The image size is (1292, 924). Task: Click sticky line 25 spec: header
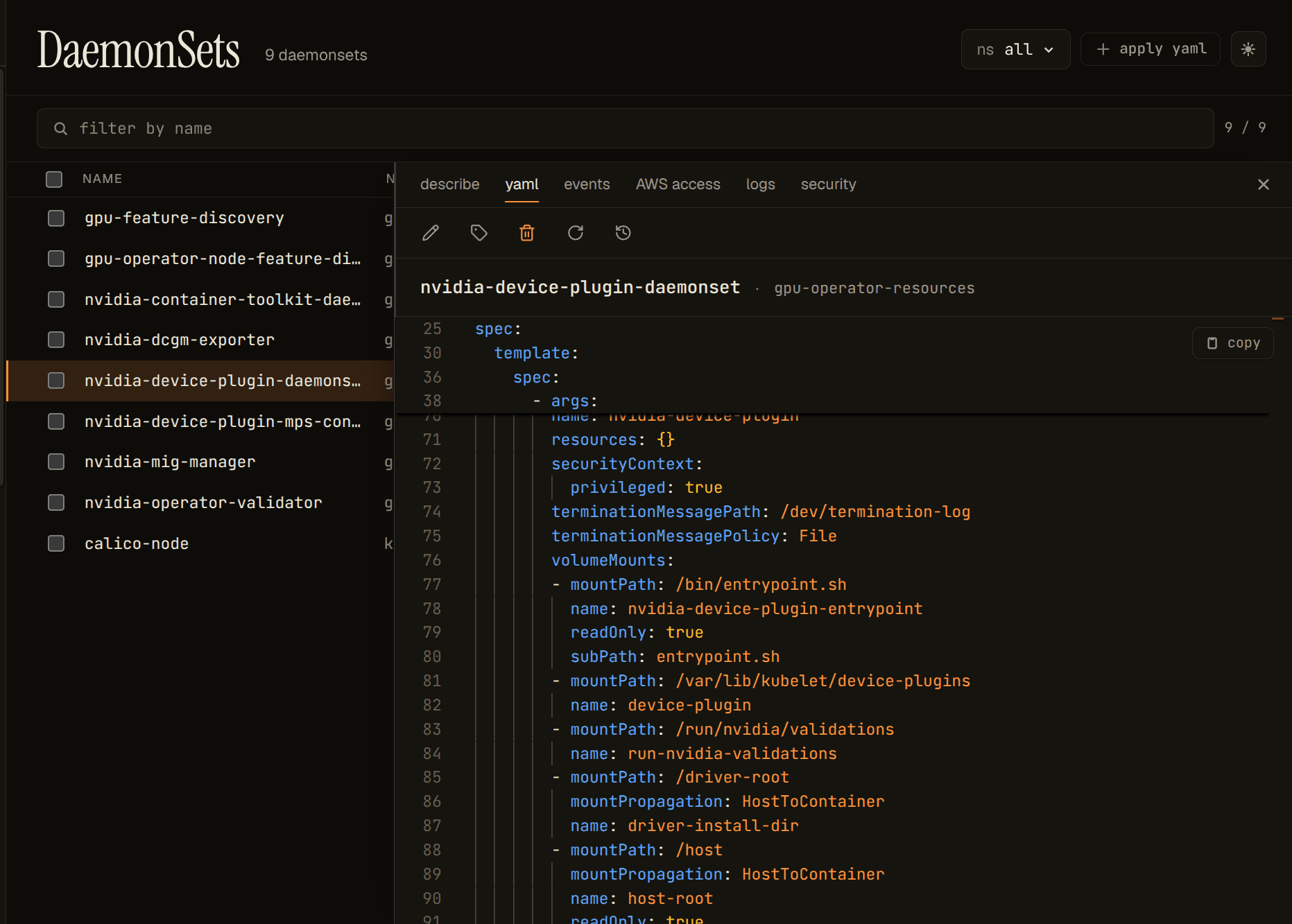pos(498,329)
